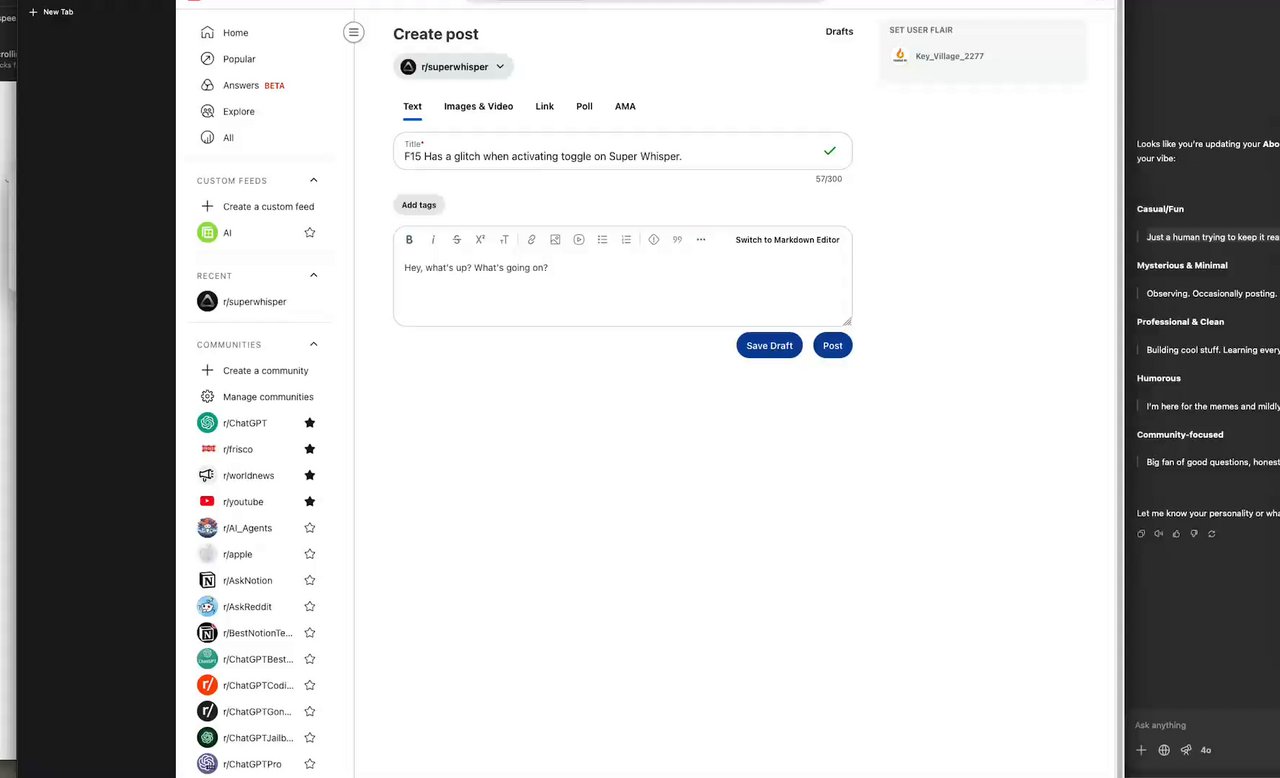Open Drafts link
Screen dimensions: 1280x778
coord(839,32)
